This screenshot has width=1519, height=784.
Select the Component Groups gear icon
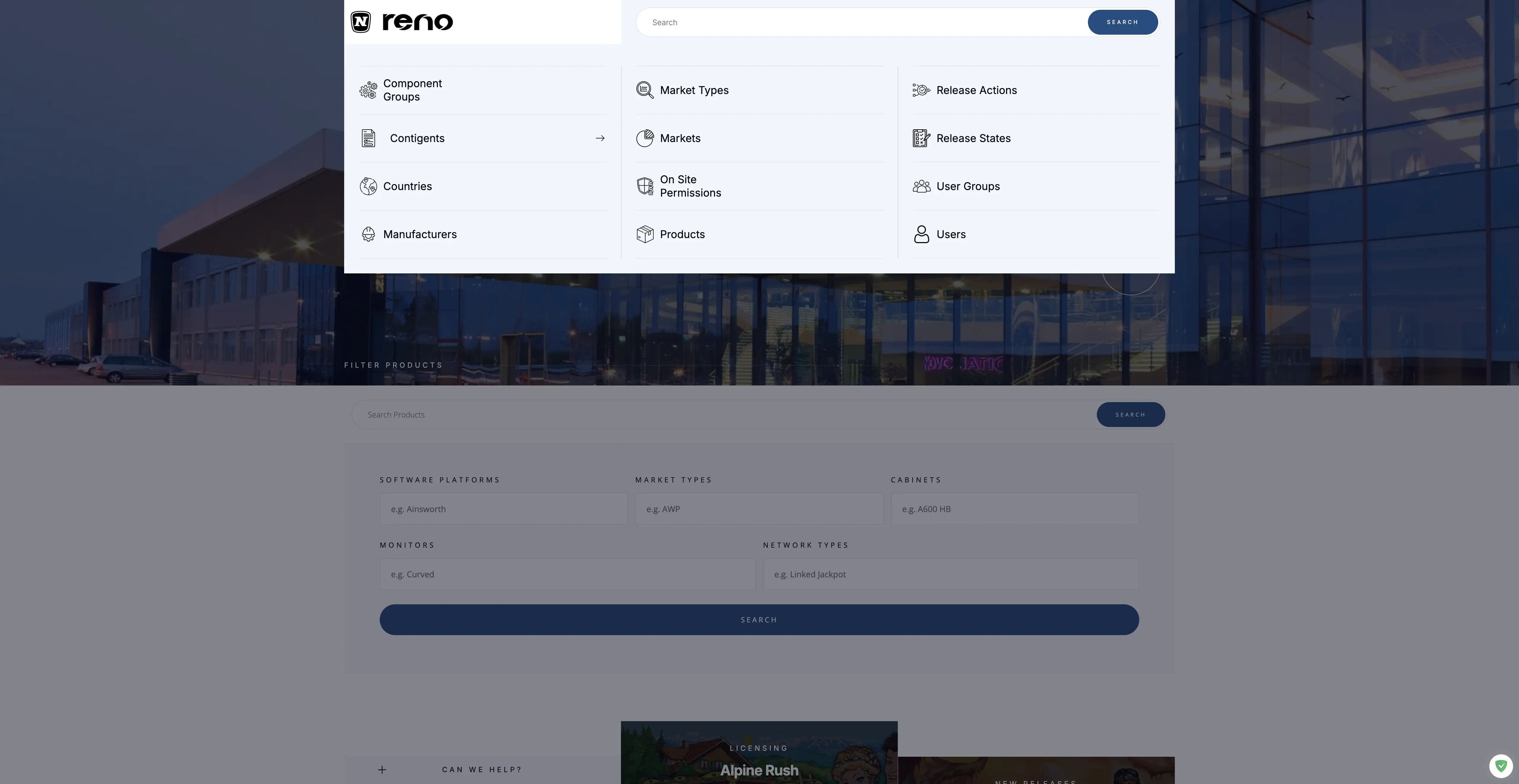[368, 90]
